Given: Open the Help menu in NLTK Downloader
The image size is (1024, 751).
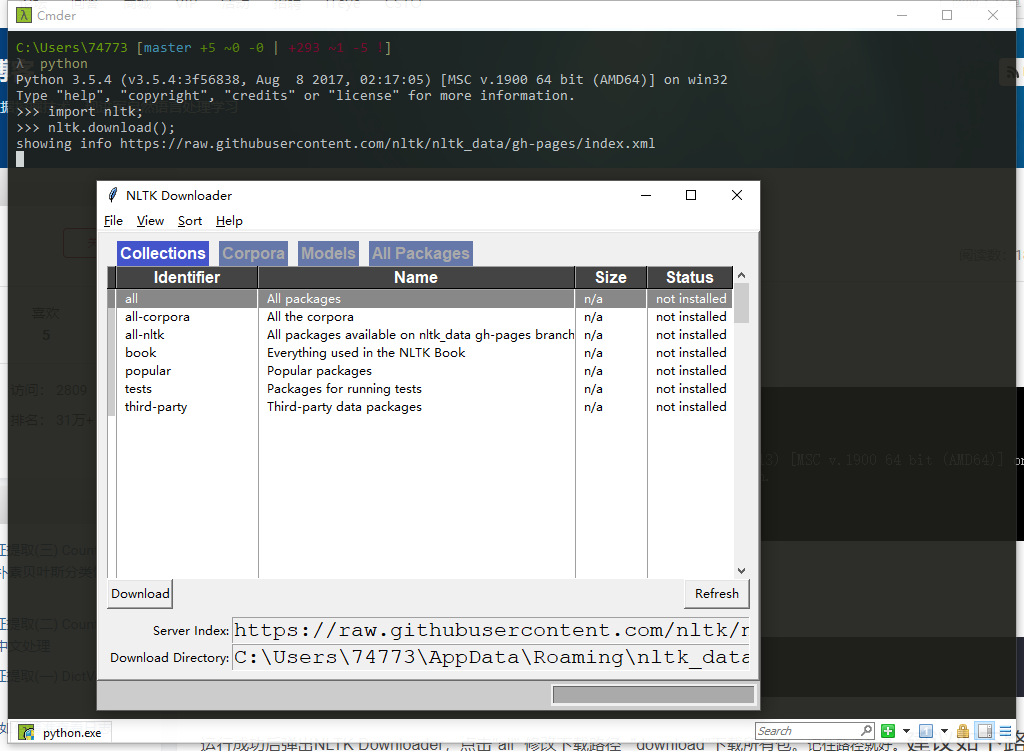Looking at the screenshot, I should click(x=229, y=221).
